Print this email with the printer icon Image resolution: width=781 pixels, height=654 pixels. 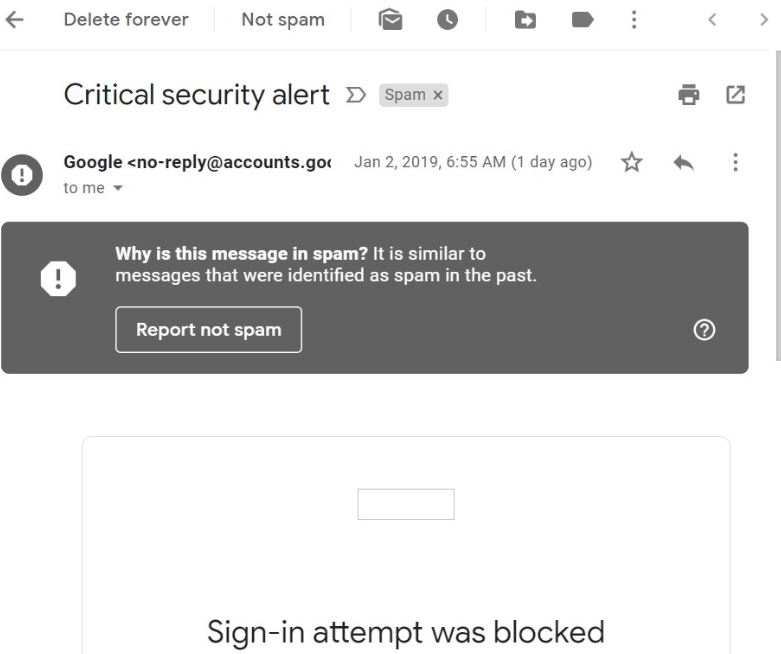(688, 95)
